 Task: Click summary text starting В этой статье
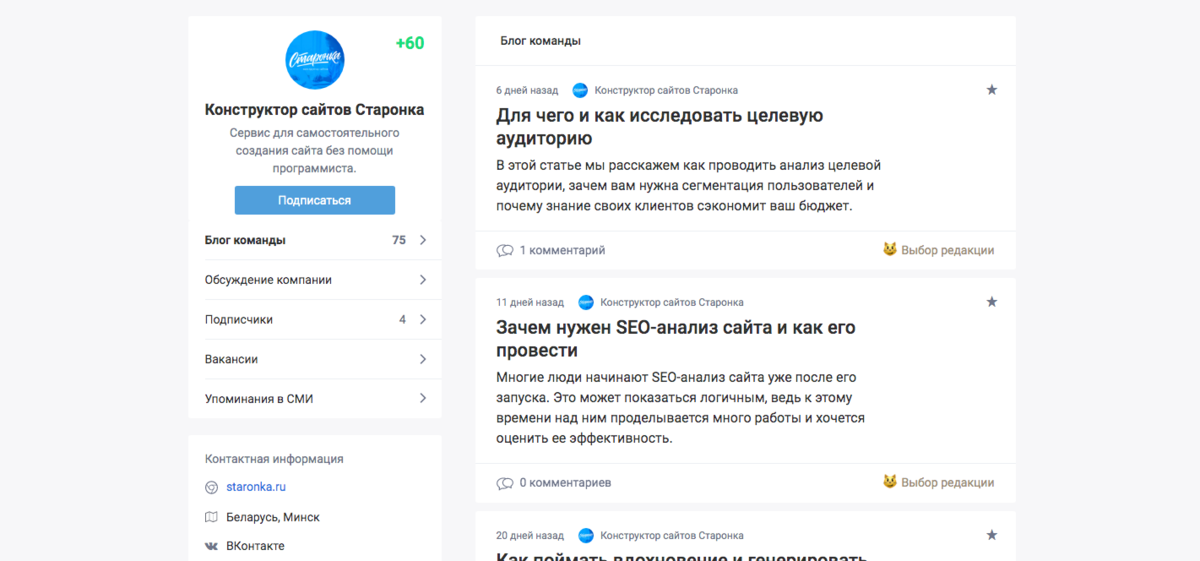688,186
